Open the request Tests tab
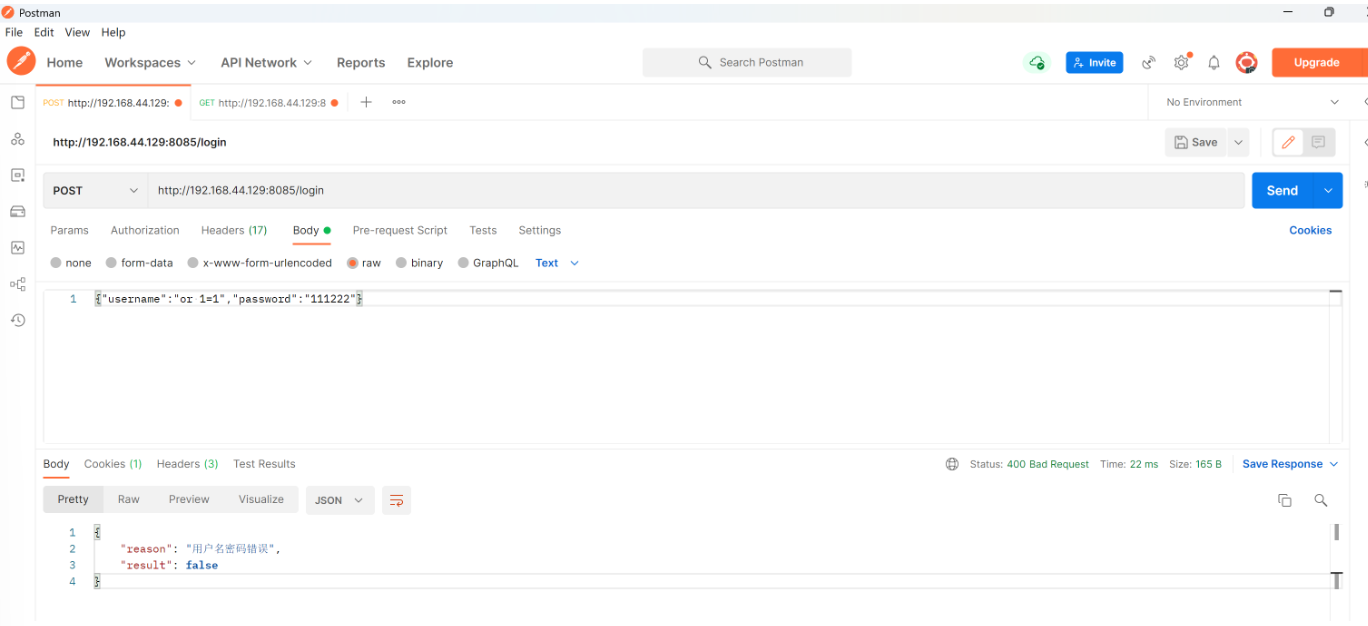Screen dimensions: 1368x626 (483, 230)
